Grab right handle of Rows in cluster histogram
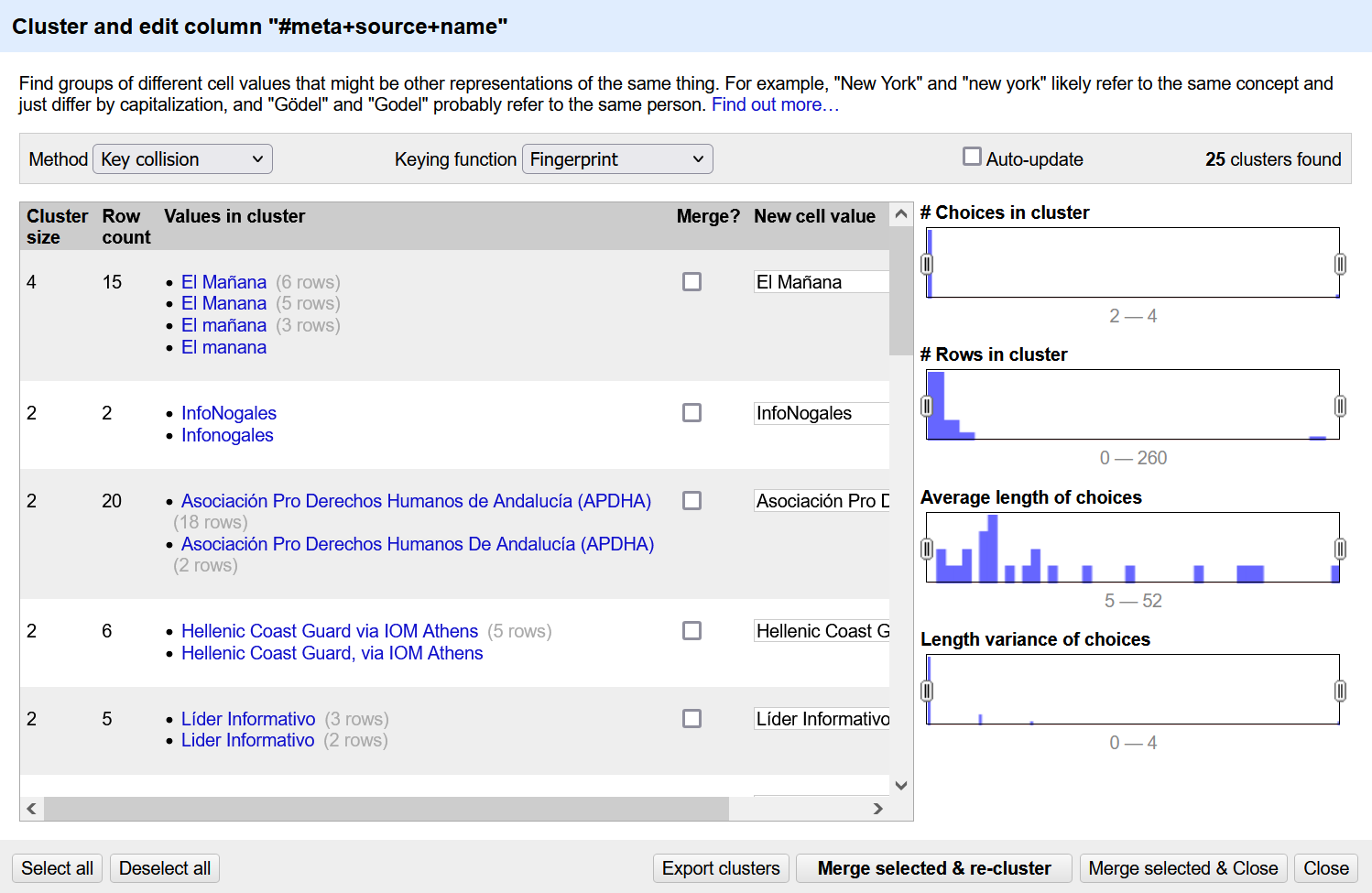Screen dimensions: 1372x893 [1340, 406]
